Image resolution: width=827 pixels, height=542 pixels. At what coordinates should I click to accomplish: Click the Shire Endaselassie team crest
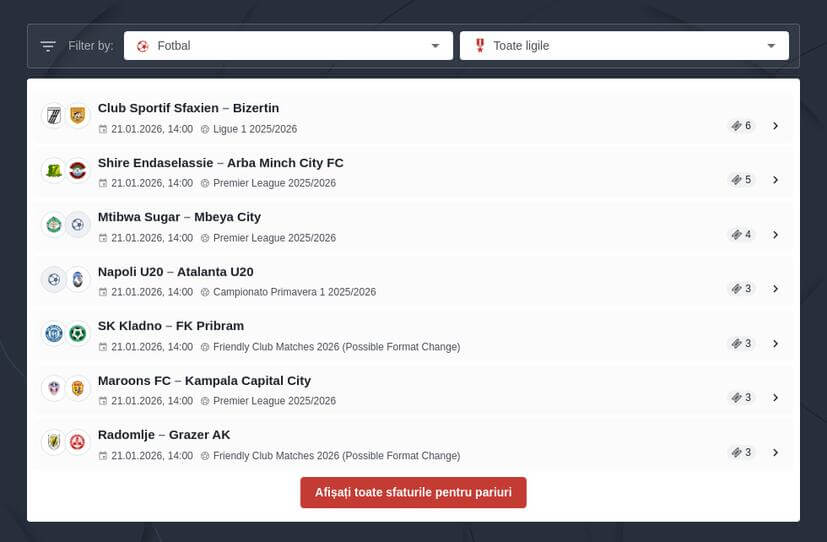(x=53, y=170)
